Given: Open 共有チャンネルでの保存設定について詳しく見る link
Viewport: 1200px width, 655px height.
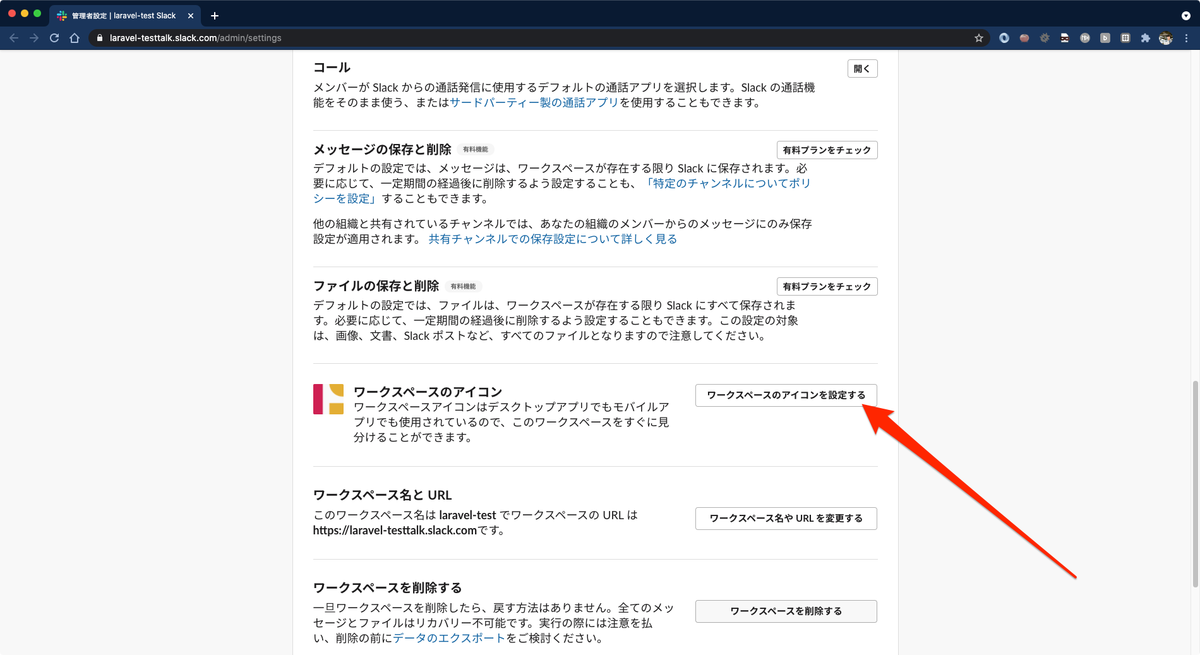Looking at the screenshot, I should click(x=553, y=239).
